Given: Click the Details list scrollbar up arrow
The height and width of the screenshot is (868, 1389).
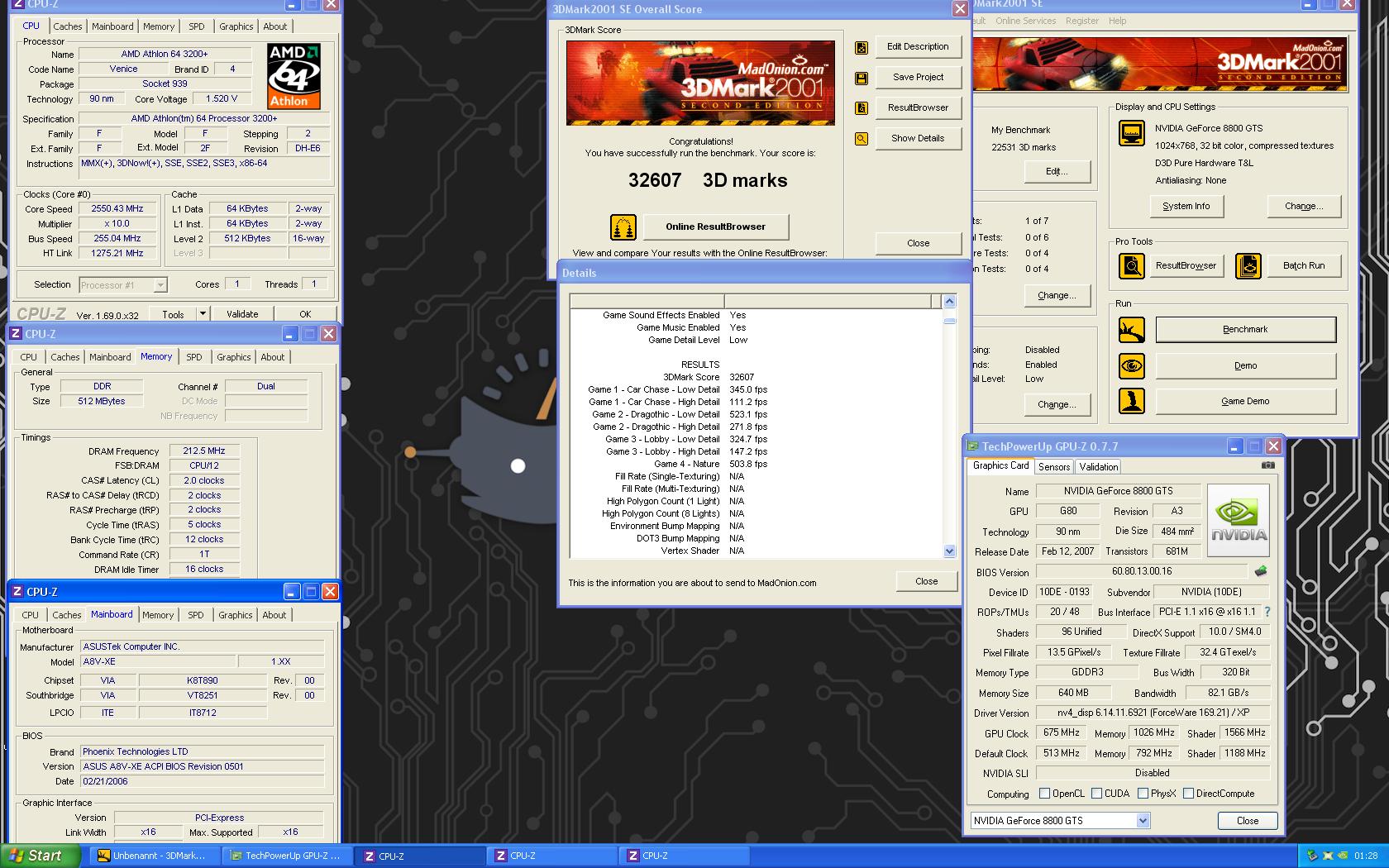Looking at the screenshot, I should click(949, 302).
